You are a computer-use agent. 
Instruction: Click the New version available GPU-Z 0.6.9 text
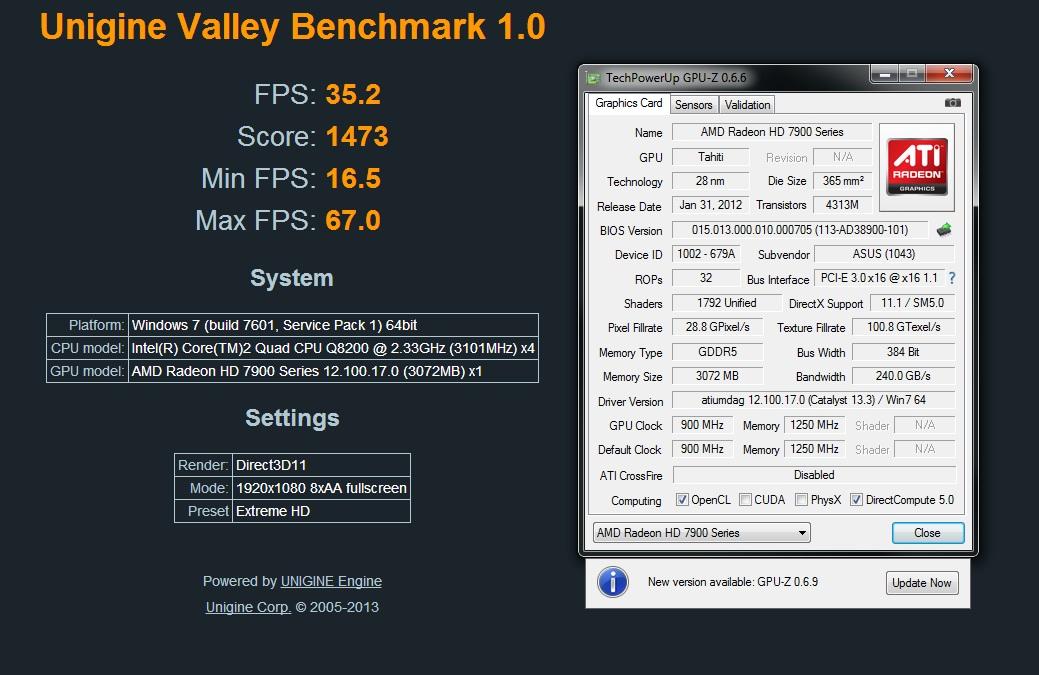click(x=733, y=582)
